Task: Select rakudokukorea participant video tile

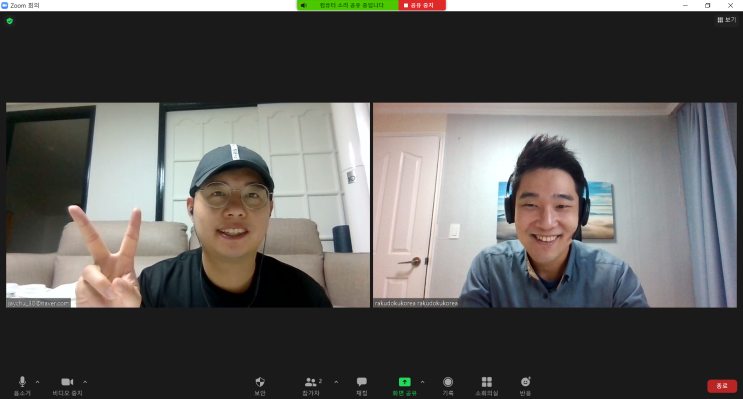Action: pos(555,205)
